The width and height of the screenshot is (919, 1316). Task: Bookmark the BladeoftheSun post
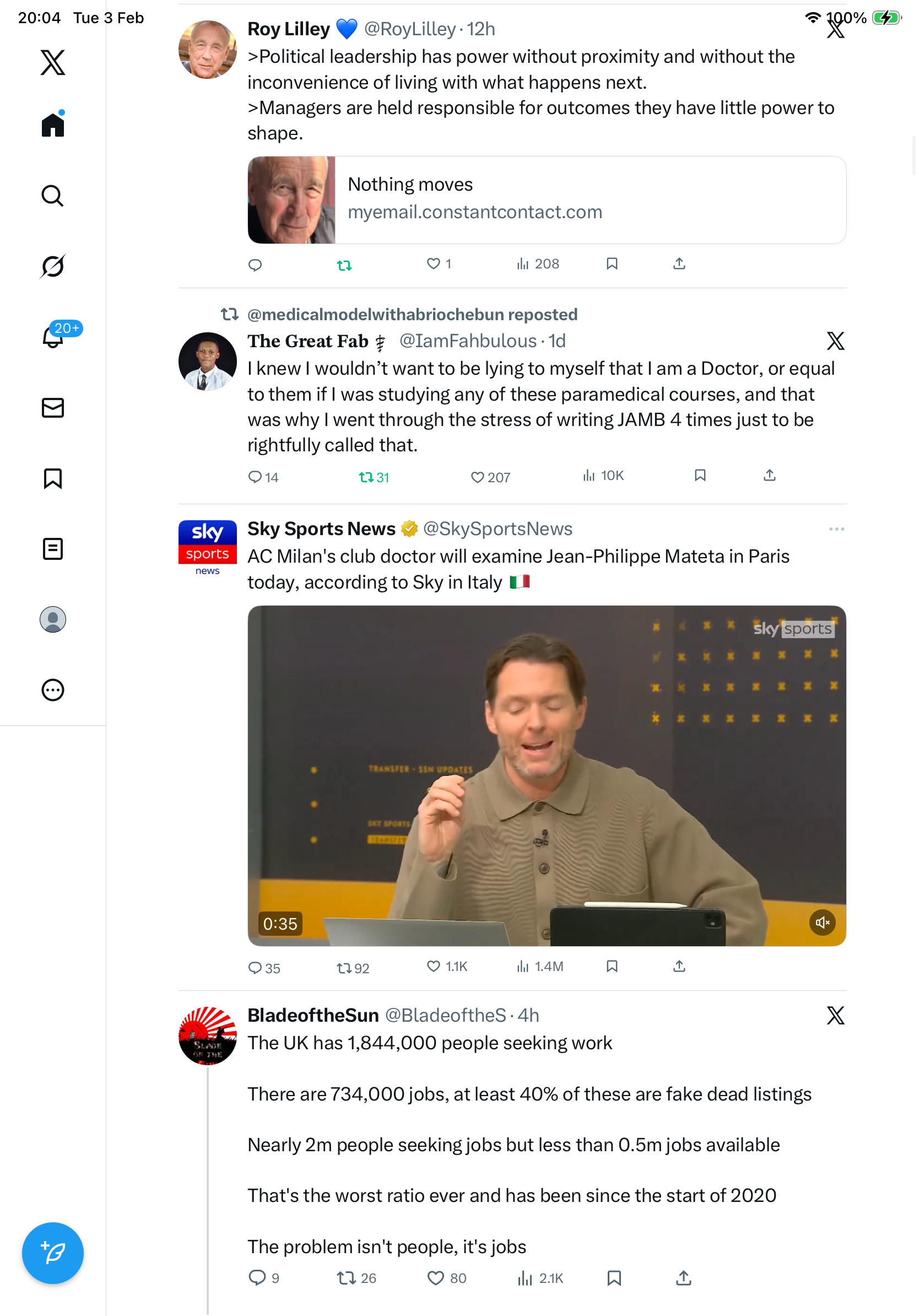614,1277
